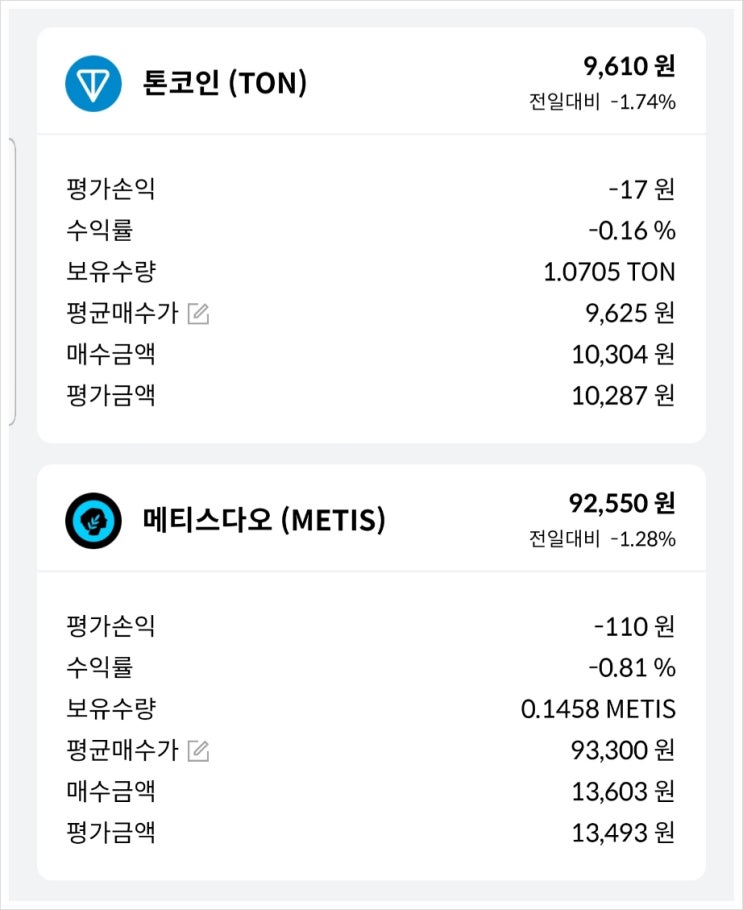Edit TON average purchase price pencil icon

click(199, 314)
